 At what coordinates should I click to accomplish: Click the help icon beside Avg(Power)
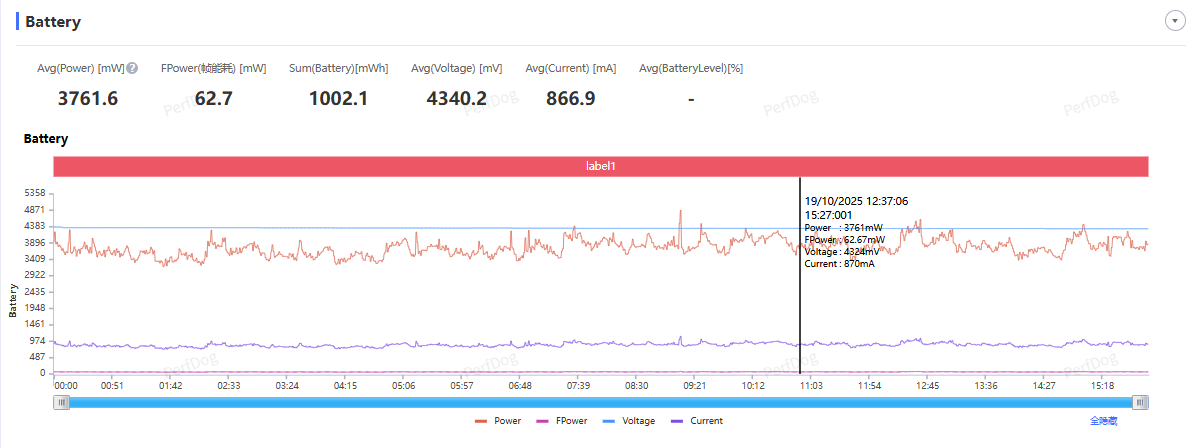point(132,69)
